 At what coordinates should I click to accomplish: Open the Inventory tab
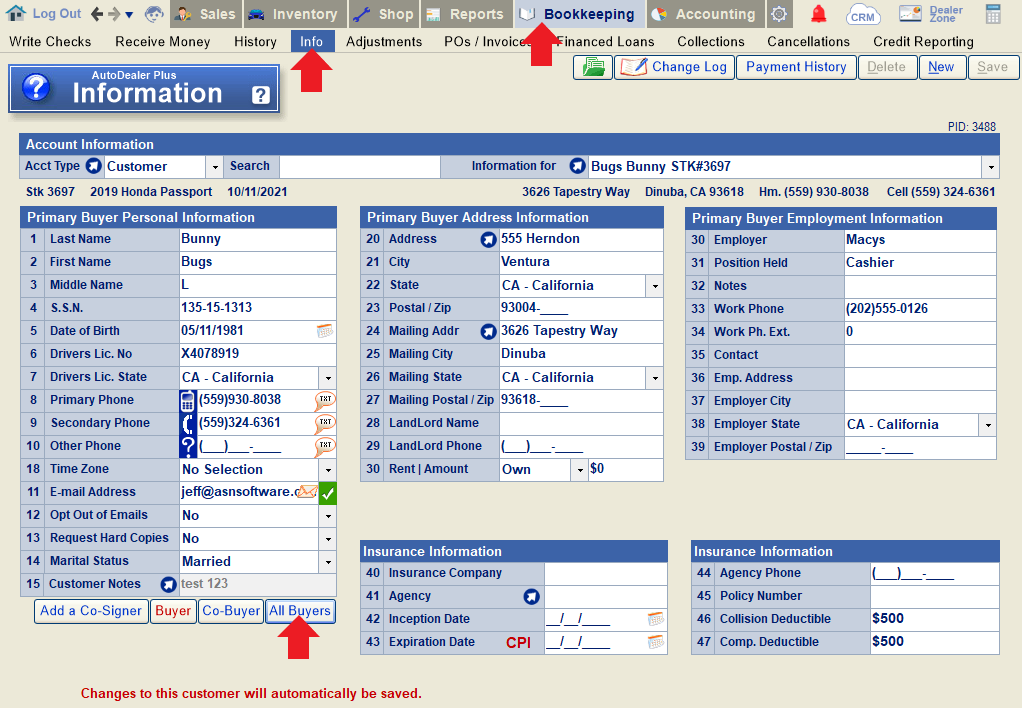click(294, 14)
